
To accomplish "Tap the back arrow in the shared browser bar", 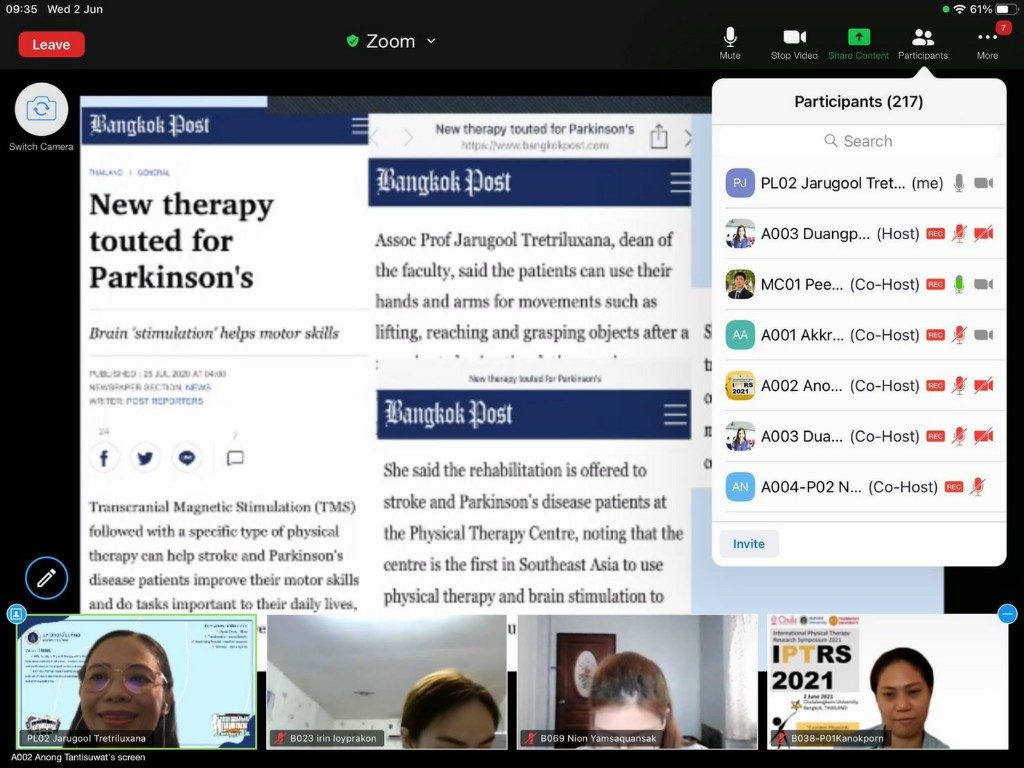I will point(375,138).
